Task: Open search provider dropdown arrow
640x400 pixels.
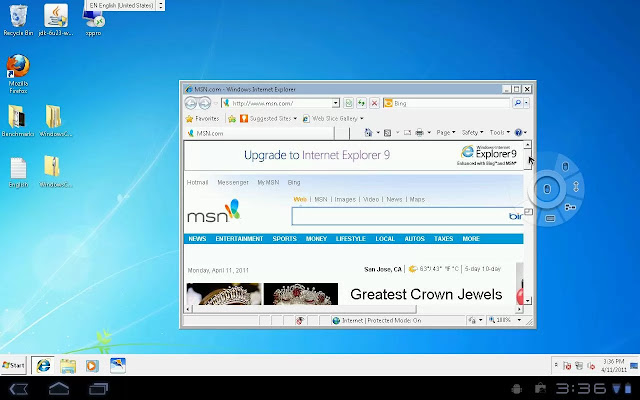Action: 527,103
